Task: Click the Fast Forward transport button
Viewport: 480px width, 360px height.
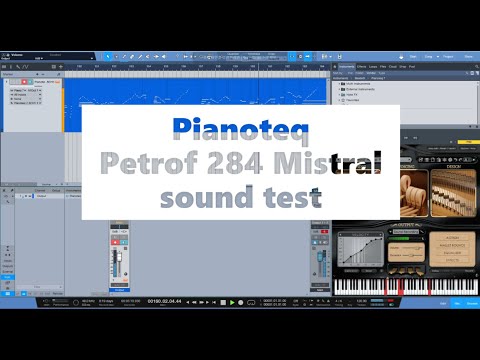Action: pyautogui.click(x=201, y=302)
